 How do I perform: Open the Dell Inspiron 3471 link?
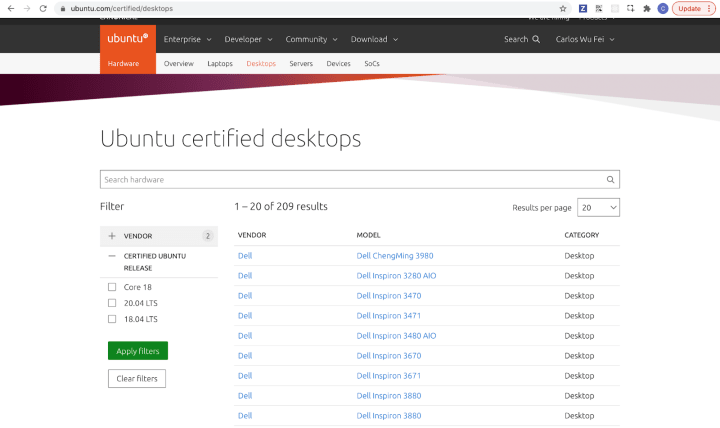tap(389, 315)
